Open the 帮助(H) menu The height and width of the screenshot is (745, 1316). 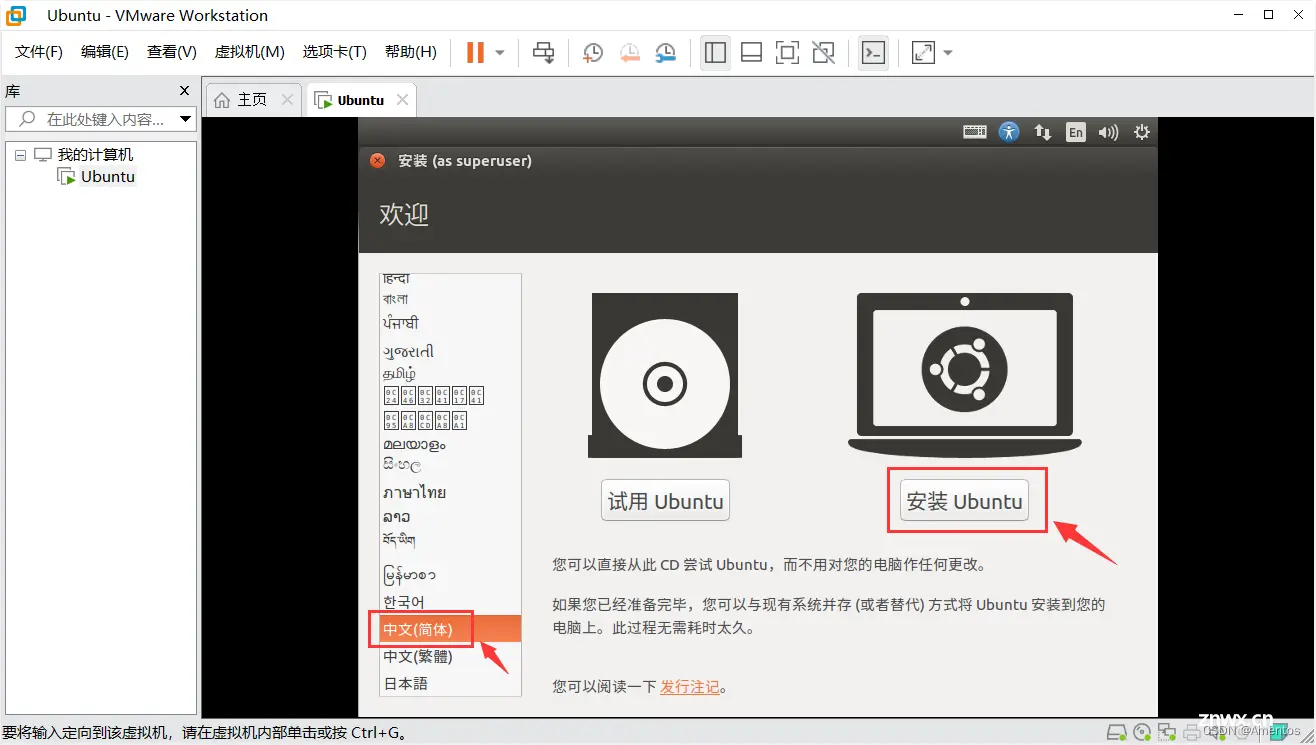[410, 52]
